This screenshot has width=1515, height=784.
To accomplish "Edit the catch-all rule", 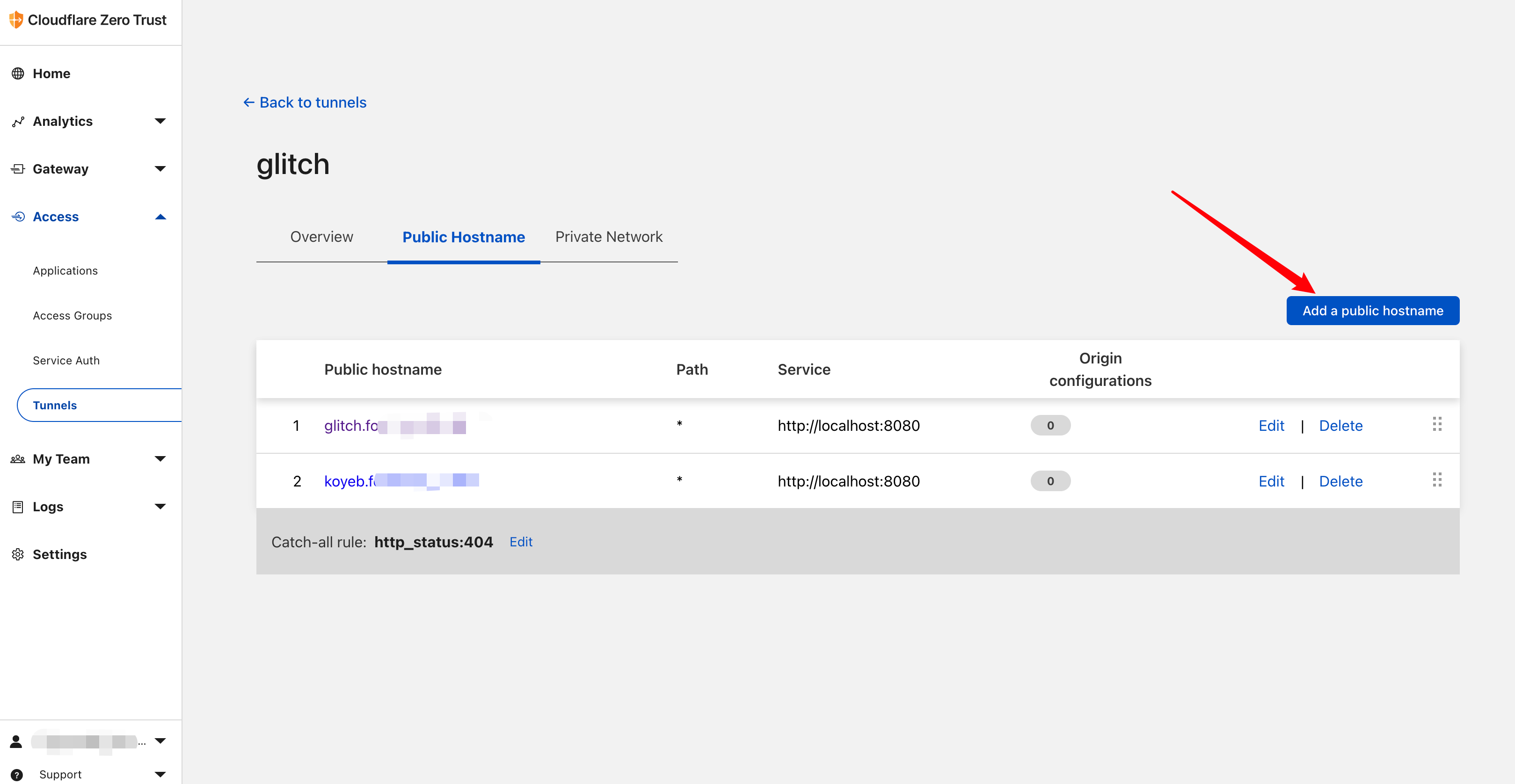I will click(521, 542).
